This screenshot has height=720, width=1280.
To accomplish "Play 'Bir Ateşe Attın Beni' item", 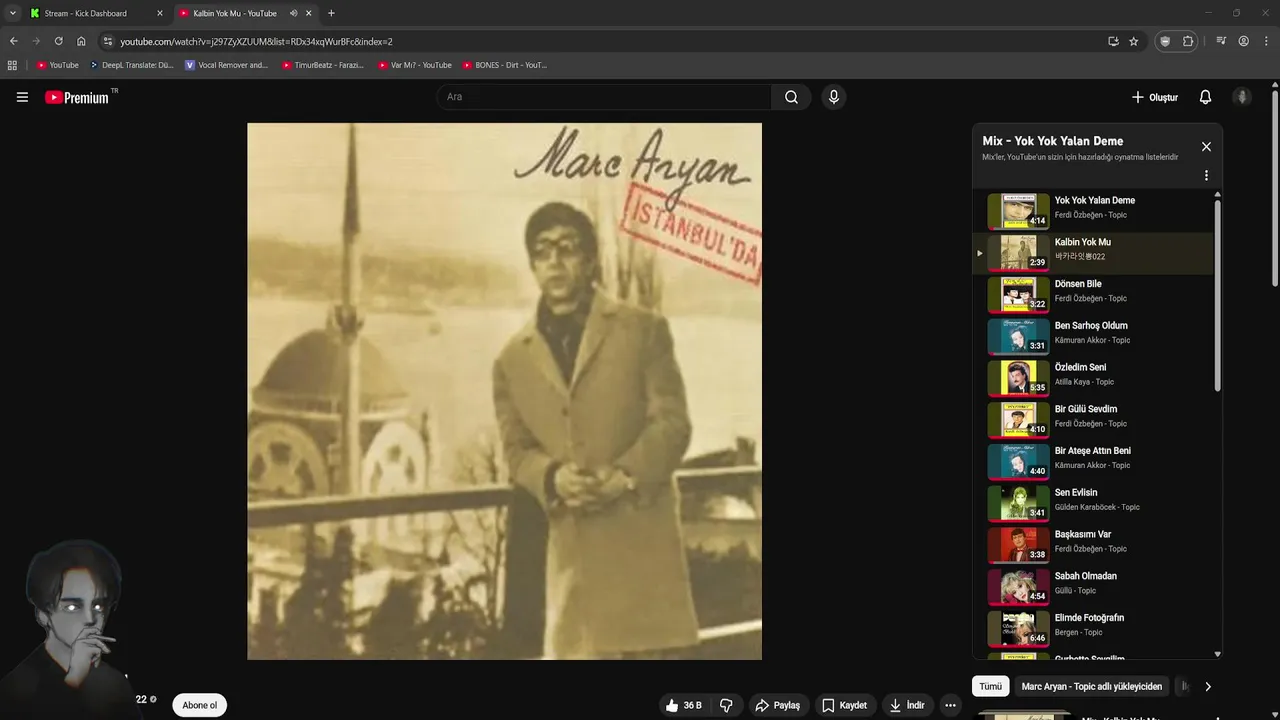I will (1093, 462).
